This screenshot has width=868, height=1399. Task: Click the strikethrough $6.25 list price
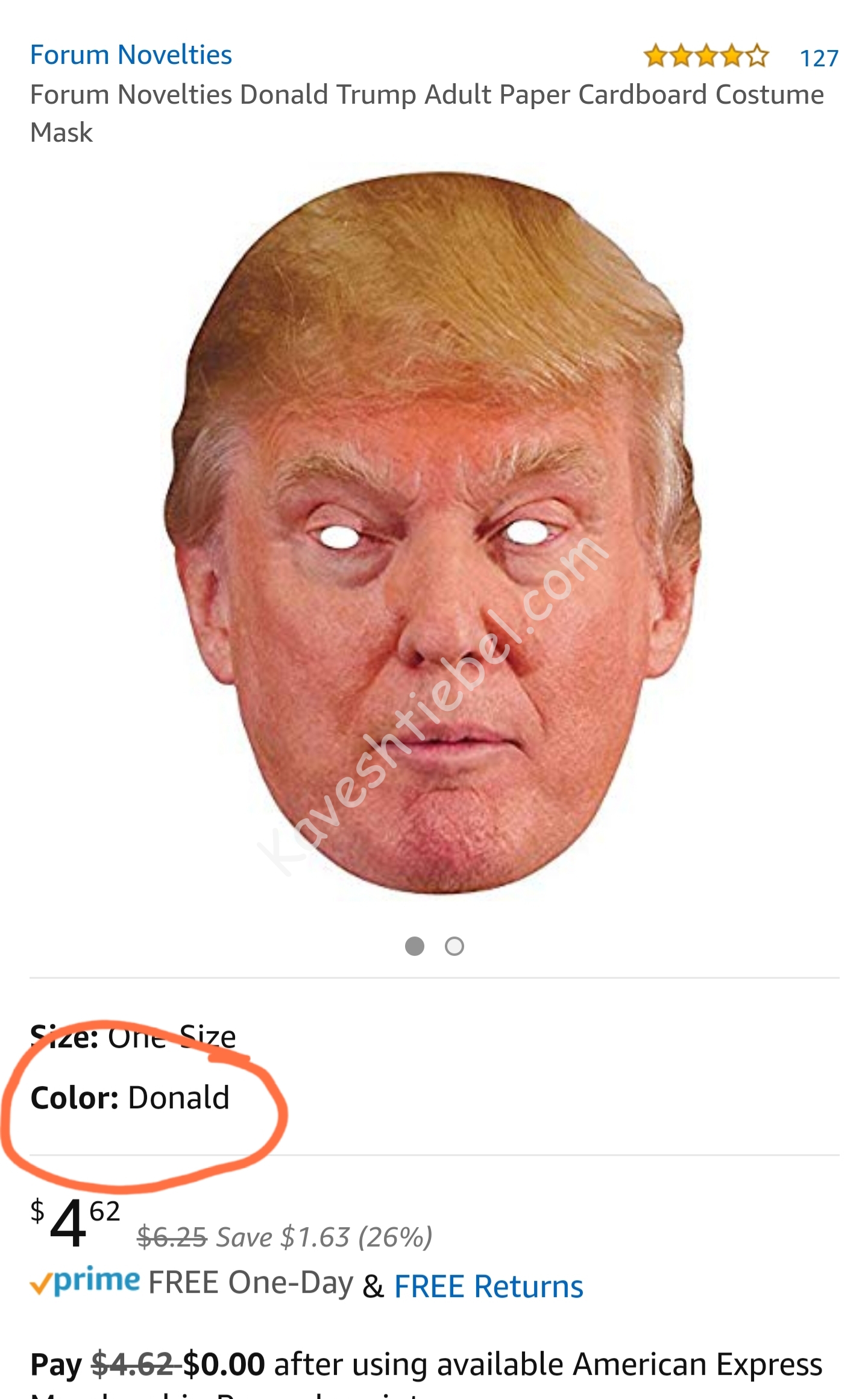click(172, 1237)
